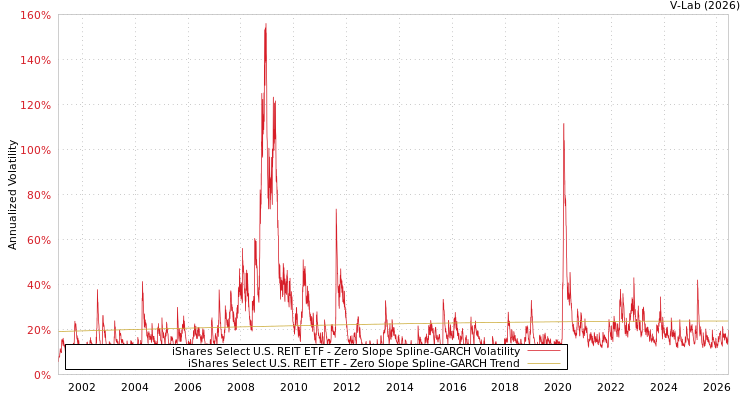Viewport: 750px width, 400px height.
Task: Click the red volatility legend line sample
Action: coord(544,351)
